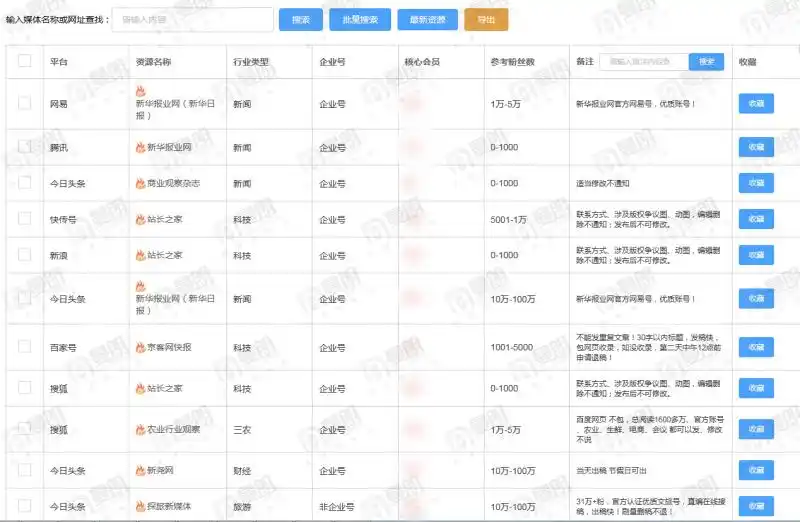Select the checkbox for the 百家号 row

pyautogui.click(x=25, y=347)
